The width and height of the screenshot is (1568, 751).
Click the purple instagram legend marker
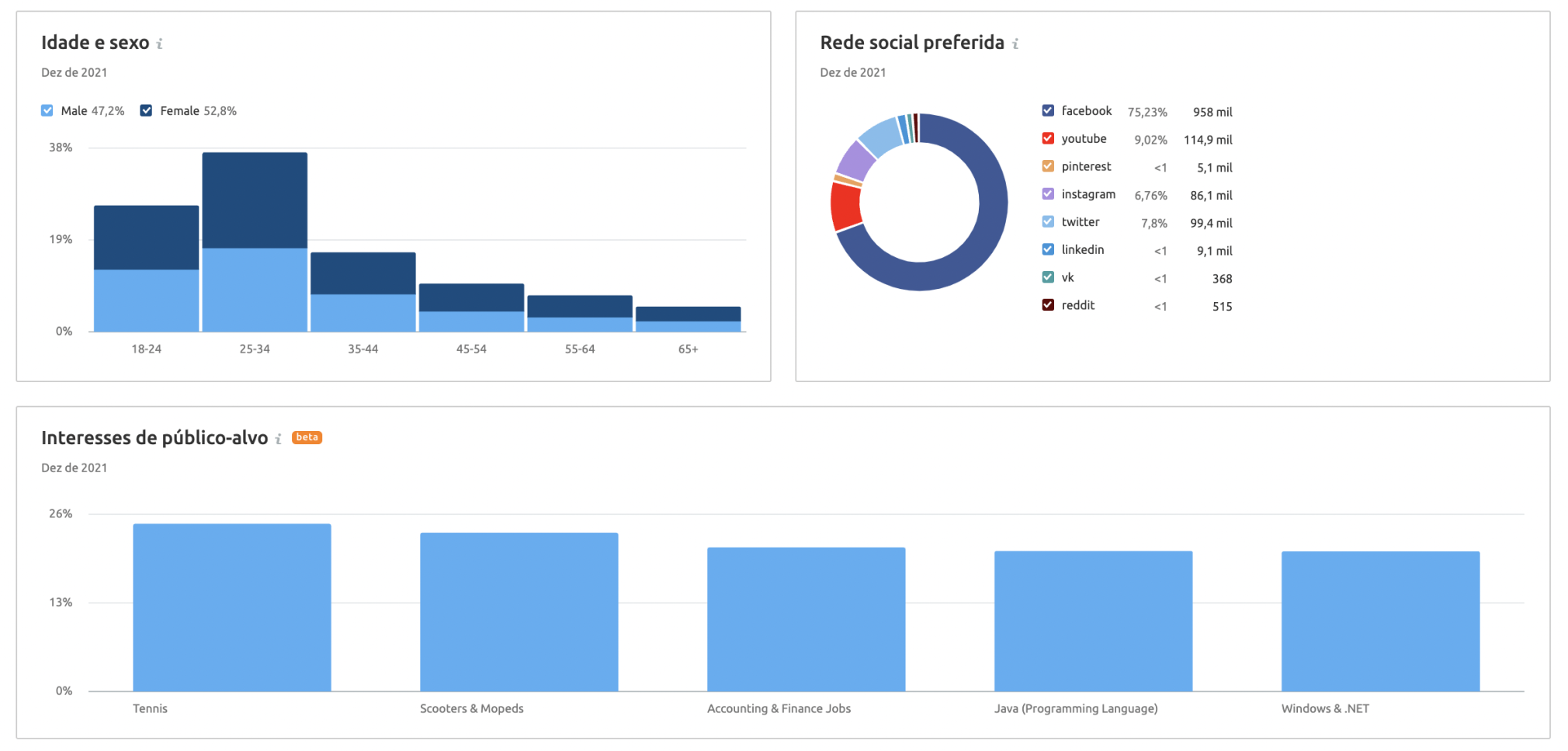[1046, 193]
